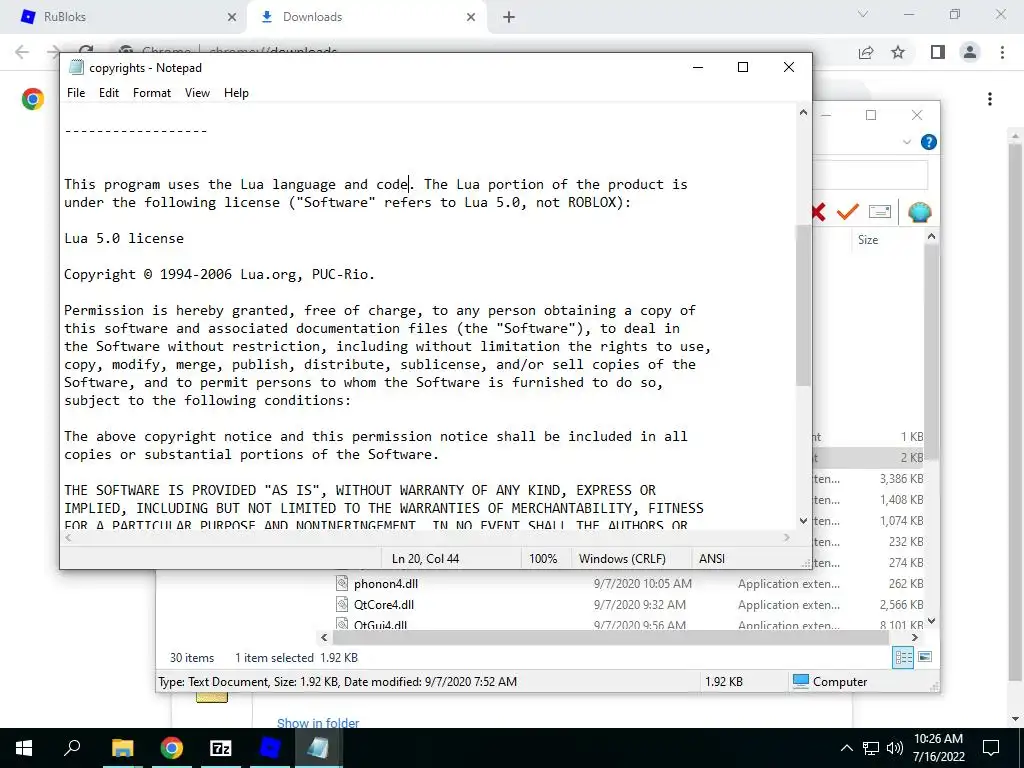Open File Explorer from the taskbar

(122, 748)
